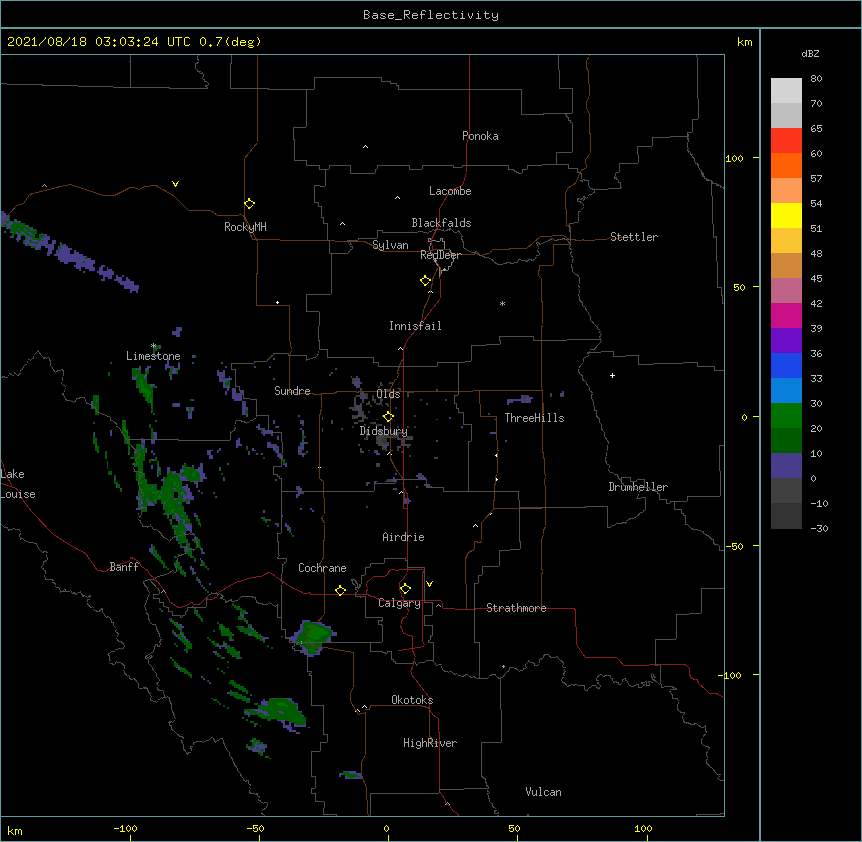Click the Sylvan label
862x842 pixels.
(390, 245)
